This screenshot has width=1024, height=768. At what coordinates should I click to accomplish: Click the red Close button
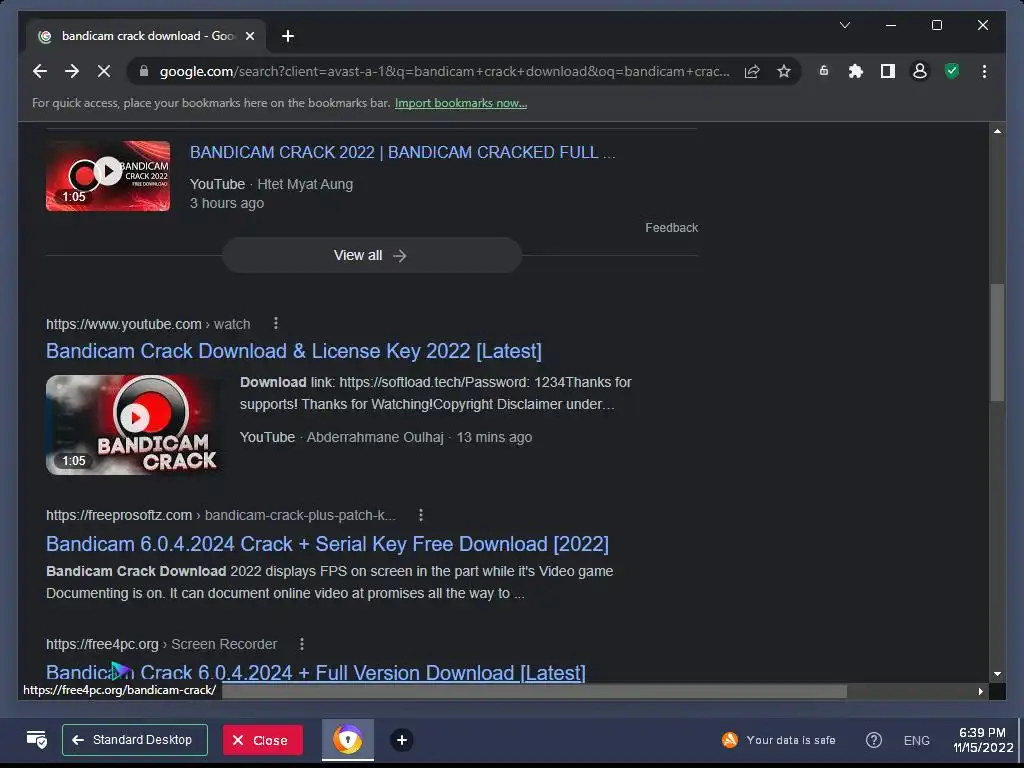click(263, 740)
